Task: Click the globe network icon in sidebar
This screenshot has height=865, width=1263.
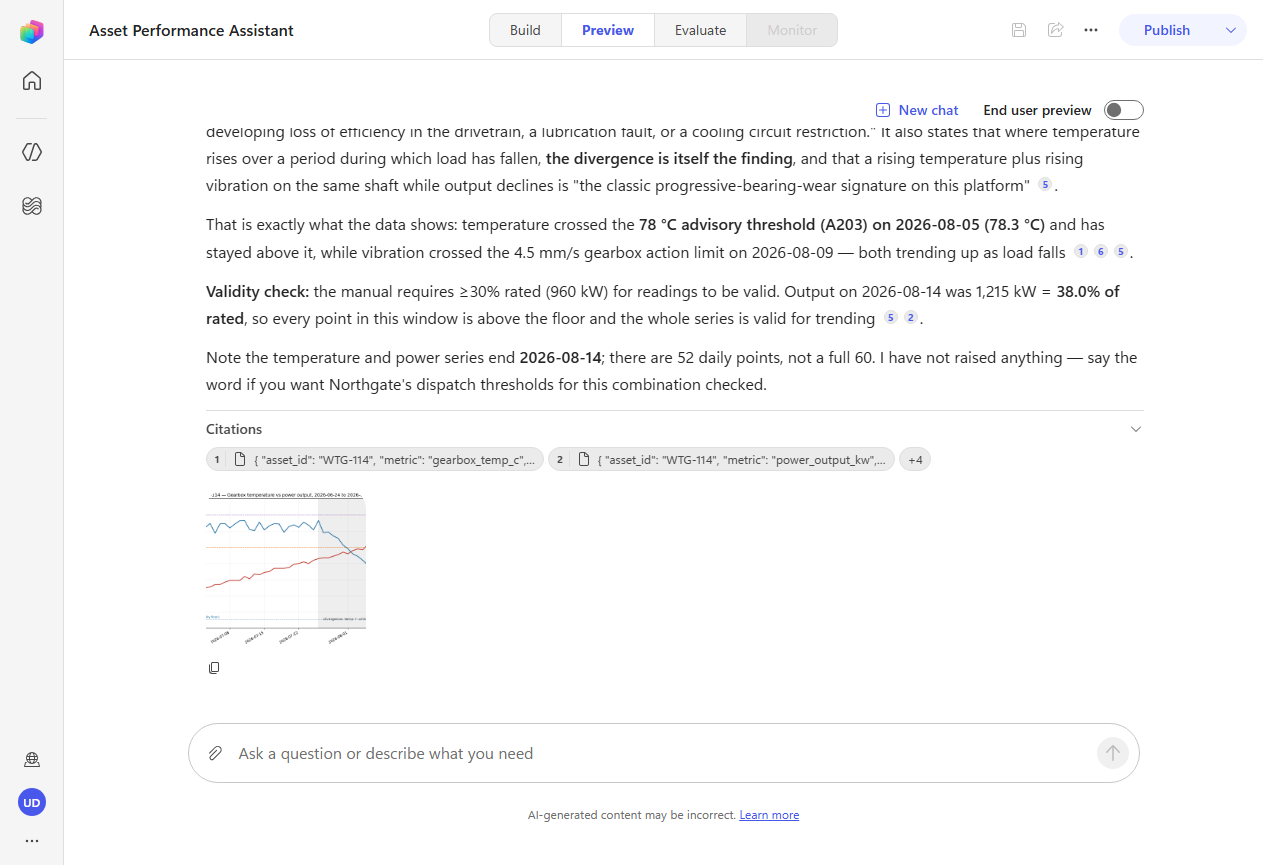Action: [32, 760]
